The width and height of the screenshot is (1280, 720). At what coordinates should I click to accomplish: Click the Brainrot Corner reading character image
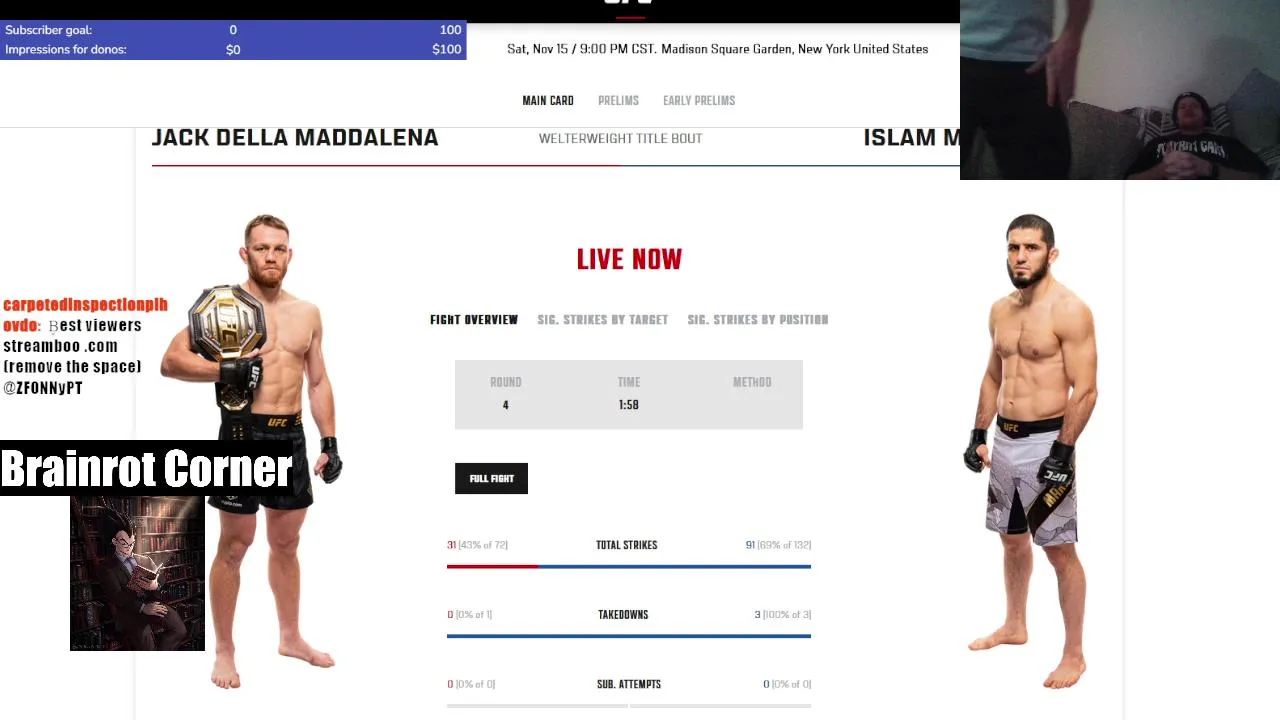point(137,573)
